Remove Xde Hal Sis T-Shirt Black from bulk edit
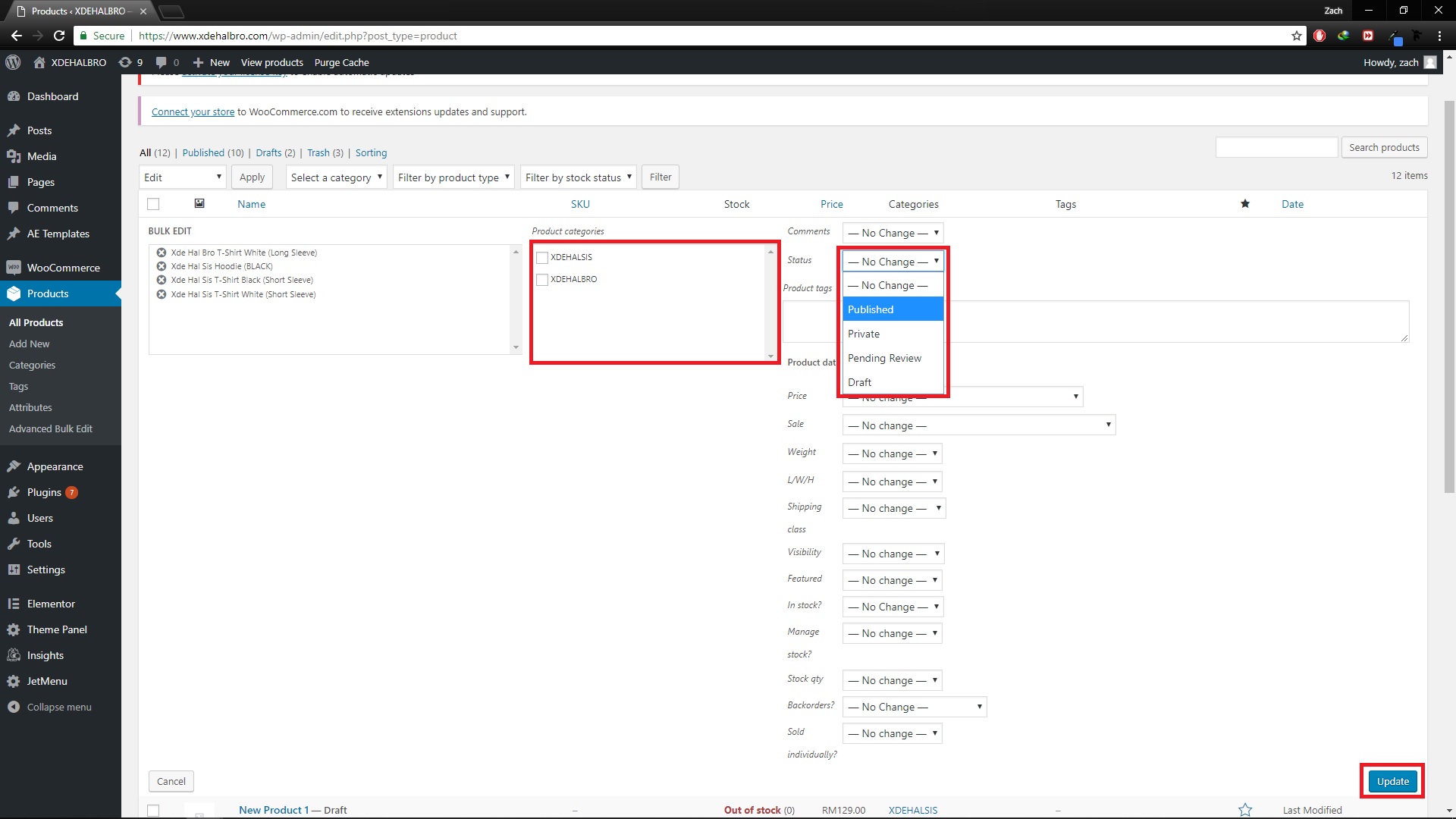Viewport: 1456px width, 819px height. pos(162,280)
